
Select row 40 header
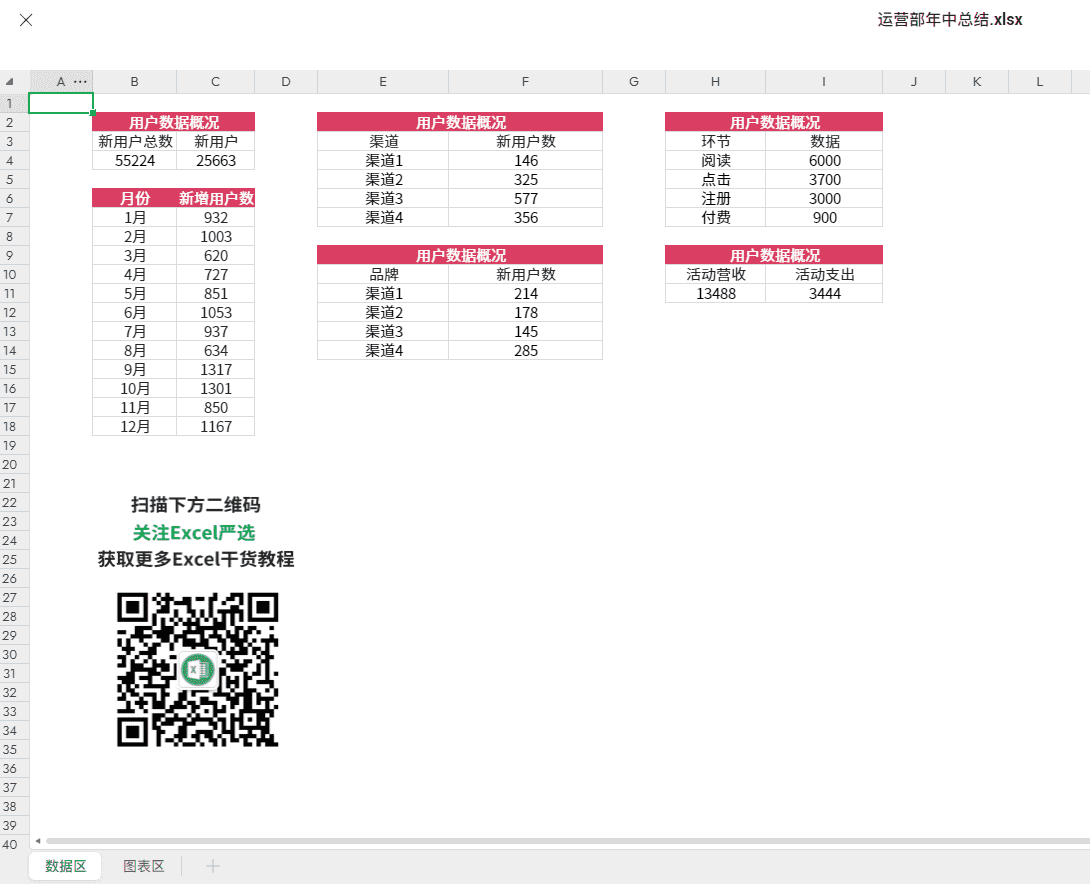point(14,844)
